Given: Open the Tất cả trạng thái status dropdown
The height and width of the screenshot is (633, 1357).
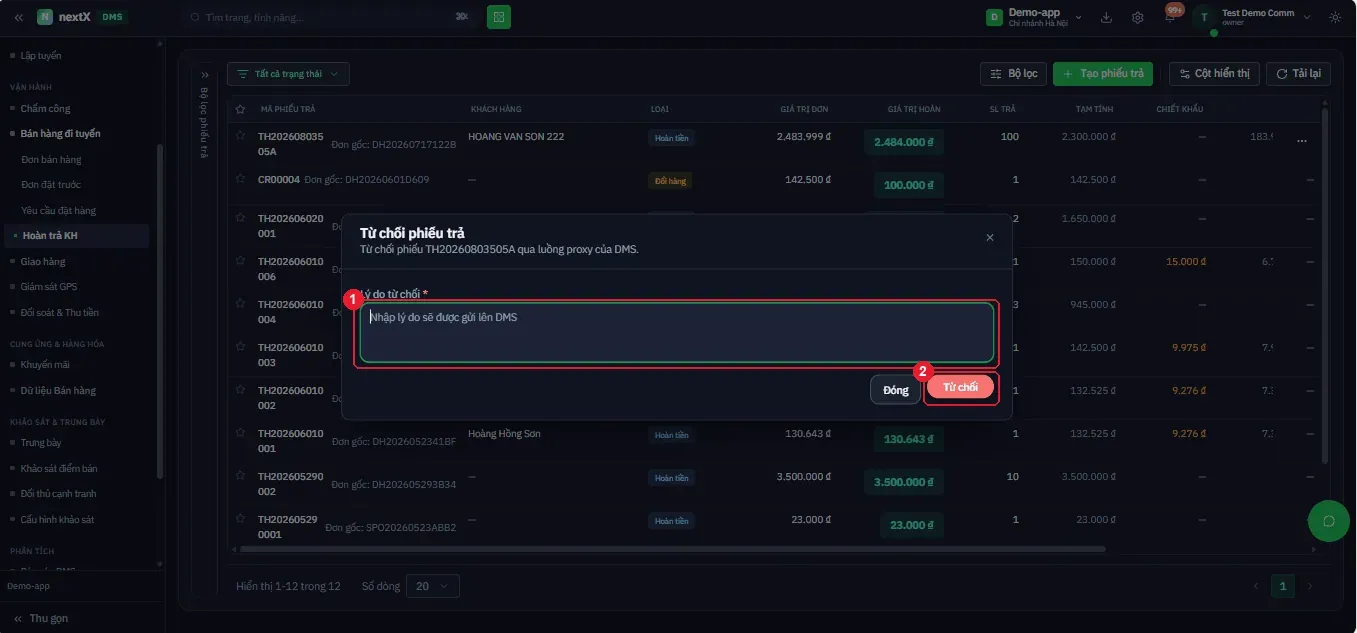Looking at the screenshot, I should pos(288,74).
